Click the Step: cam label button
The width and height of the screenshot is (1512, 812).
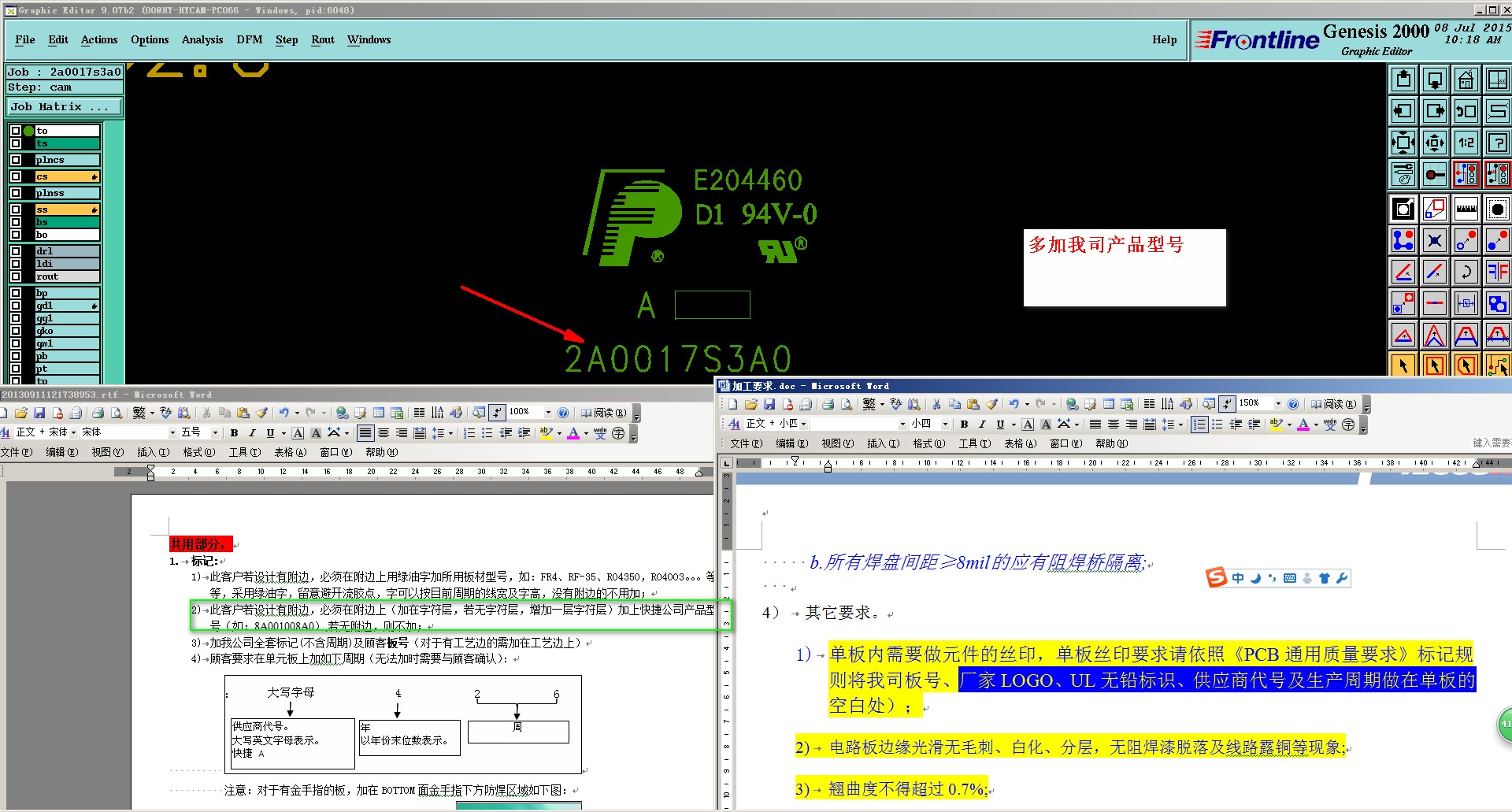tap(65, 87)
